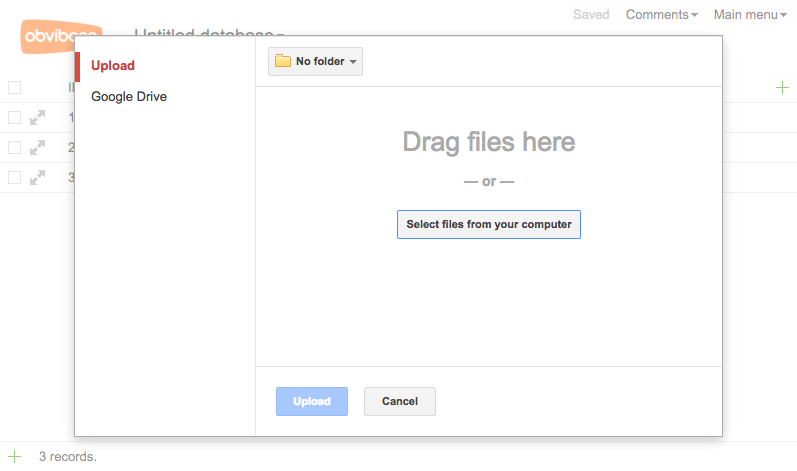
Task: Open the No folder dropdown
Action: coord(315,61)
